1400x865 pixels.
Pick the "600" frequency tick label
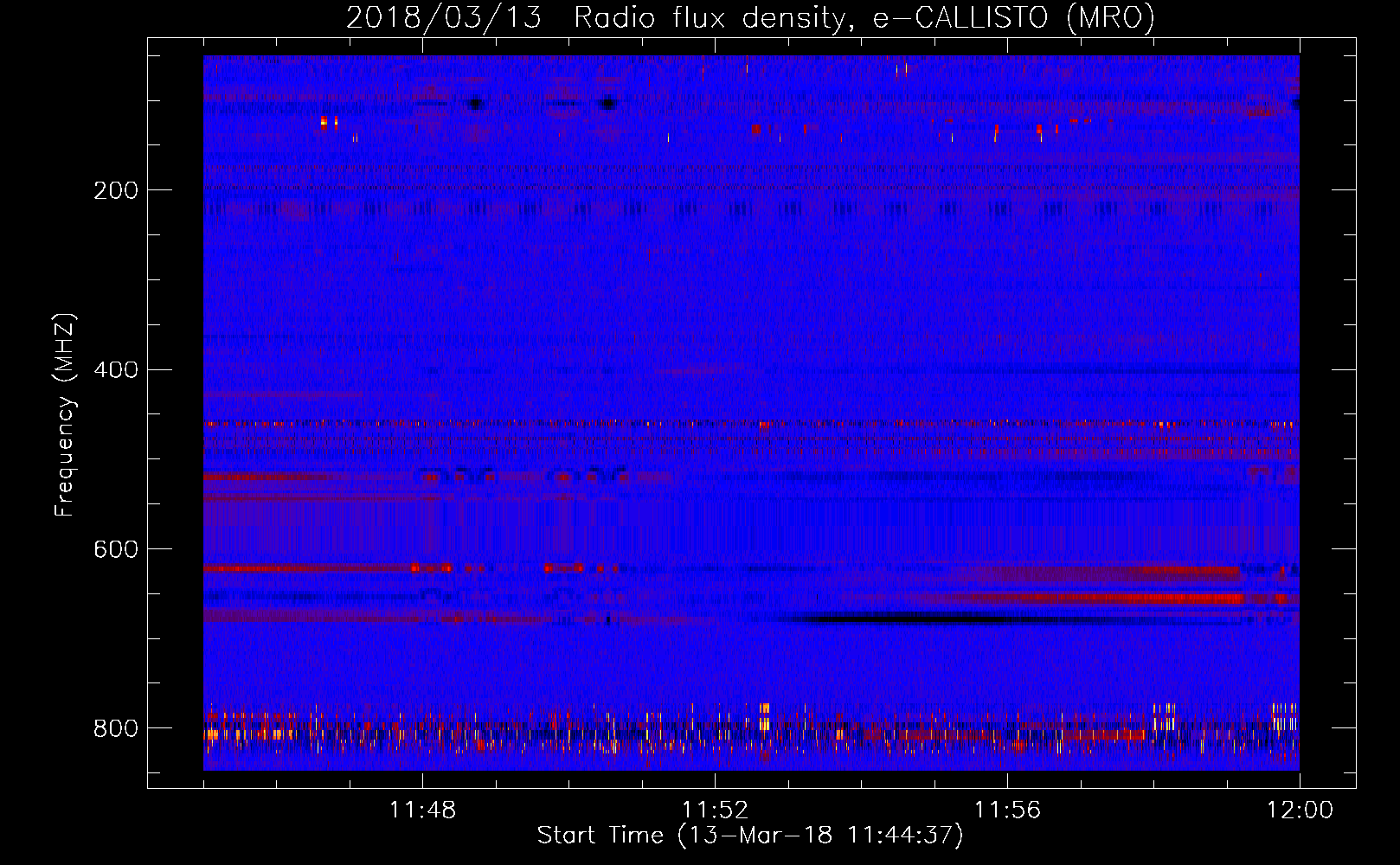coord(116,550)
